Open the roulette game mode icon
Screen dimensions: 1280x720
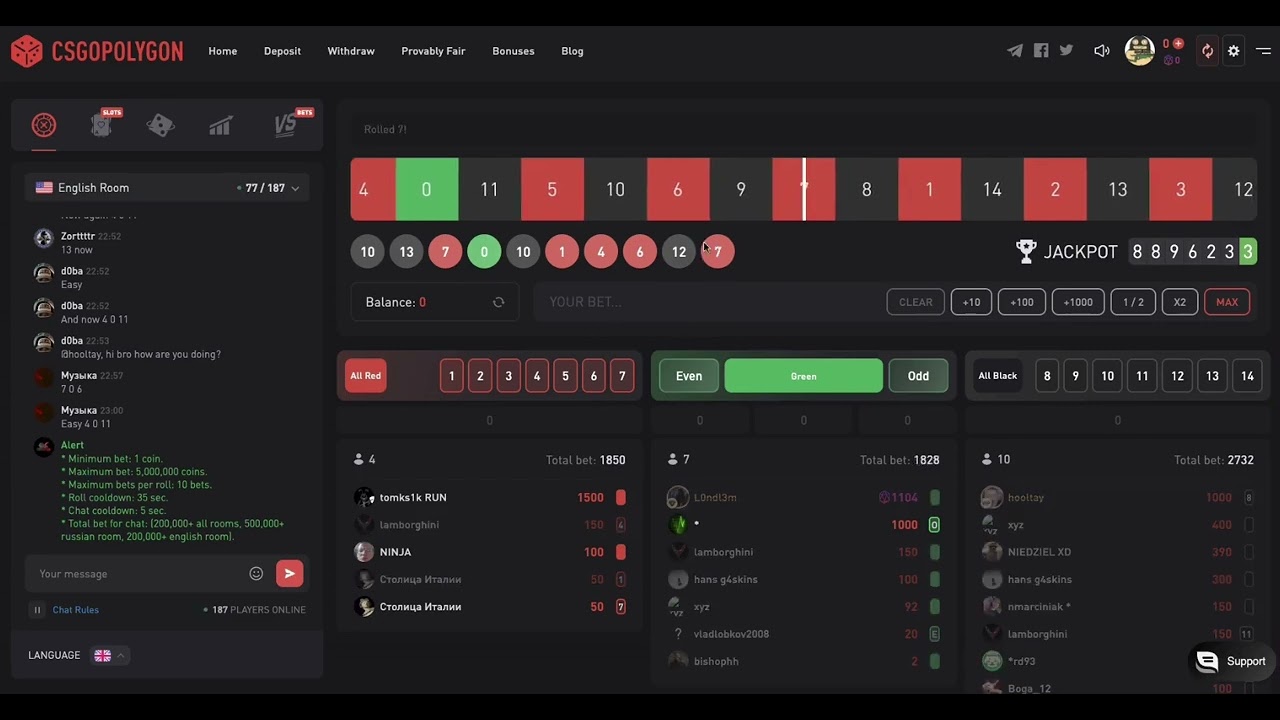[43, 125]
